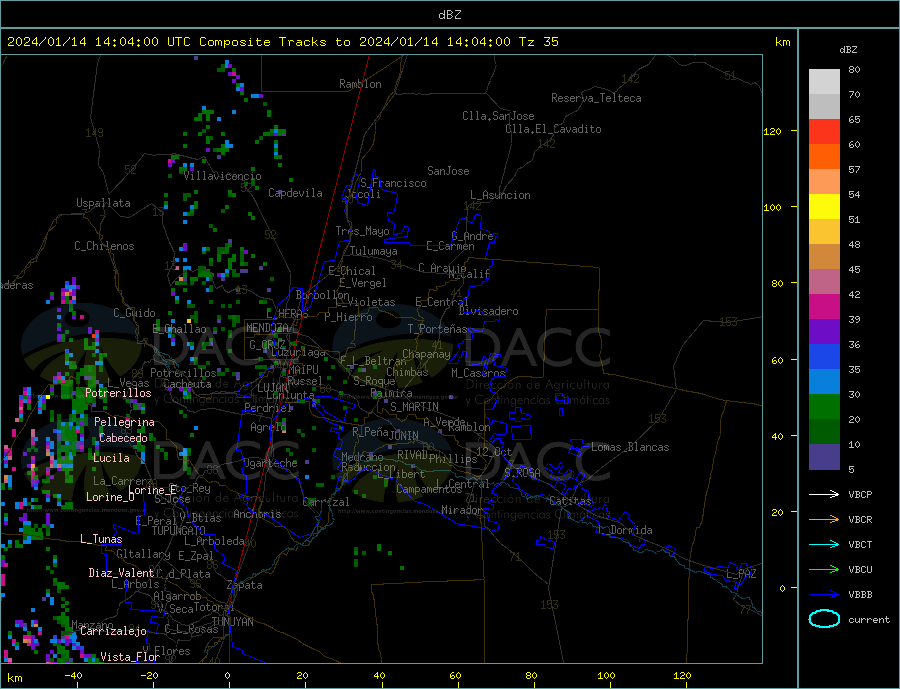900x689 pixels.
Task: Click the 'L_Asuncion' map label
Action: 500,195
